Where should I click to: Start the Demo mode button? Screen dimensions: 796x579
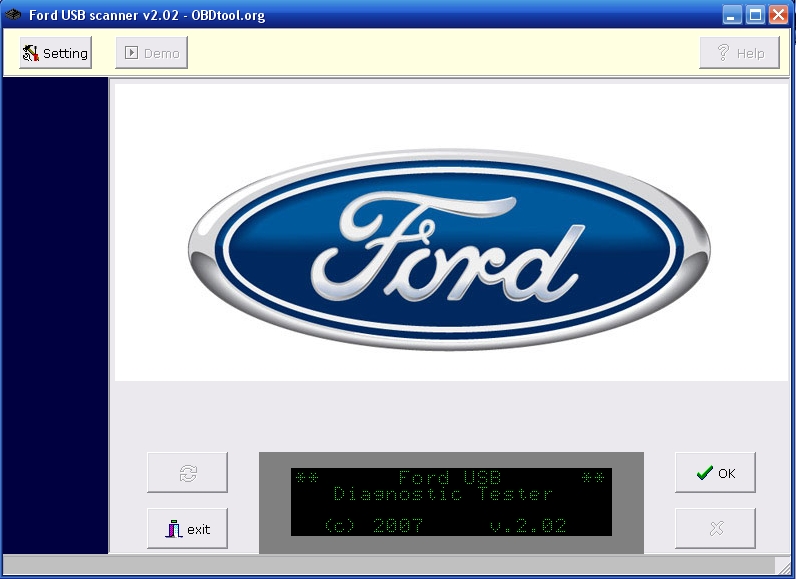(152, 53)
